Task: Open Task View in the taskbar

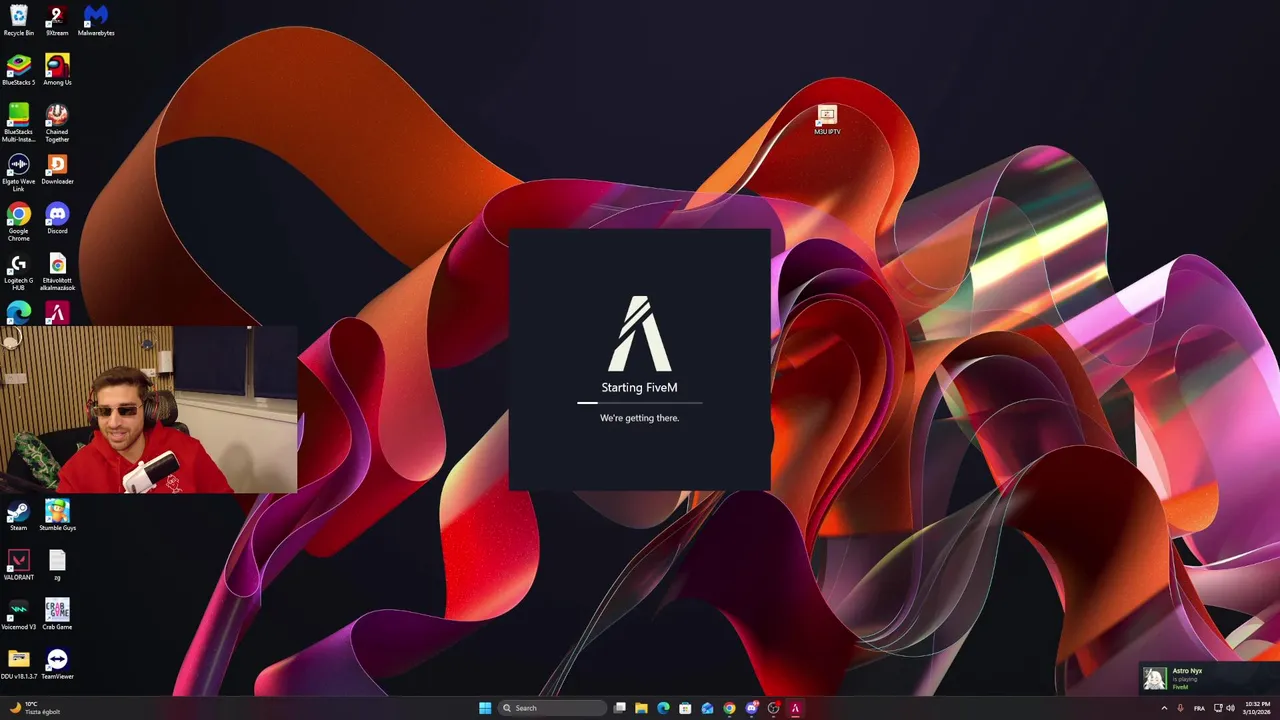Action: coord(620,708)
